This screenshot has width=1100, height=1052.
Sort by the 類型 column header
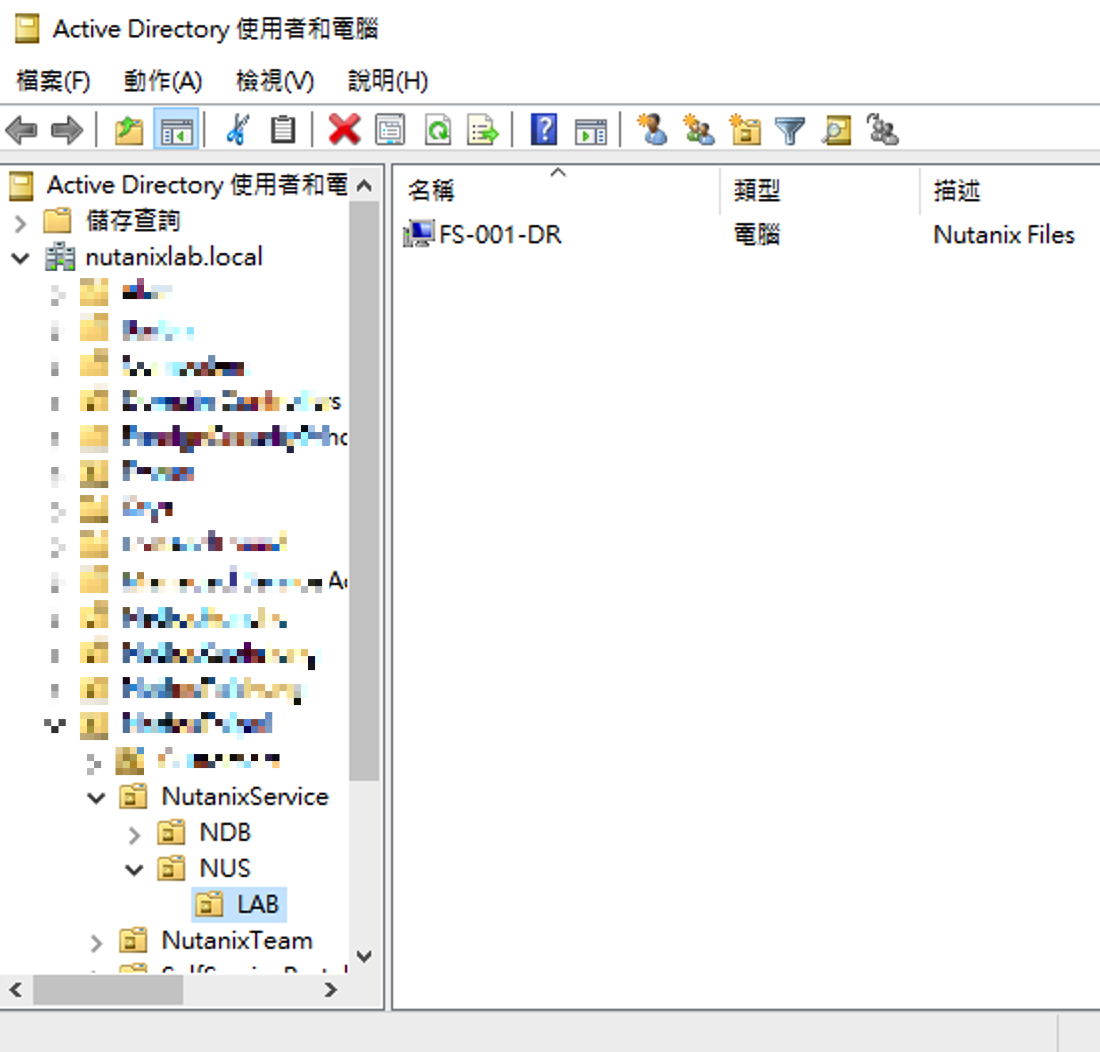(819, 190)
